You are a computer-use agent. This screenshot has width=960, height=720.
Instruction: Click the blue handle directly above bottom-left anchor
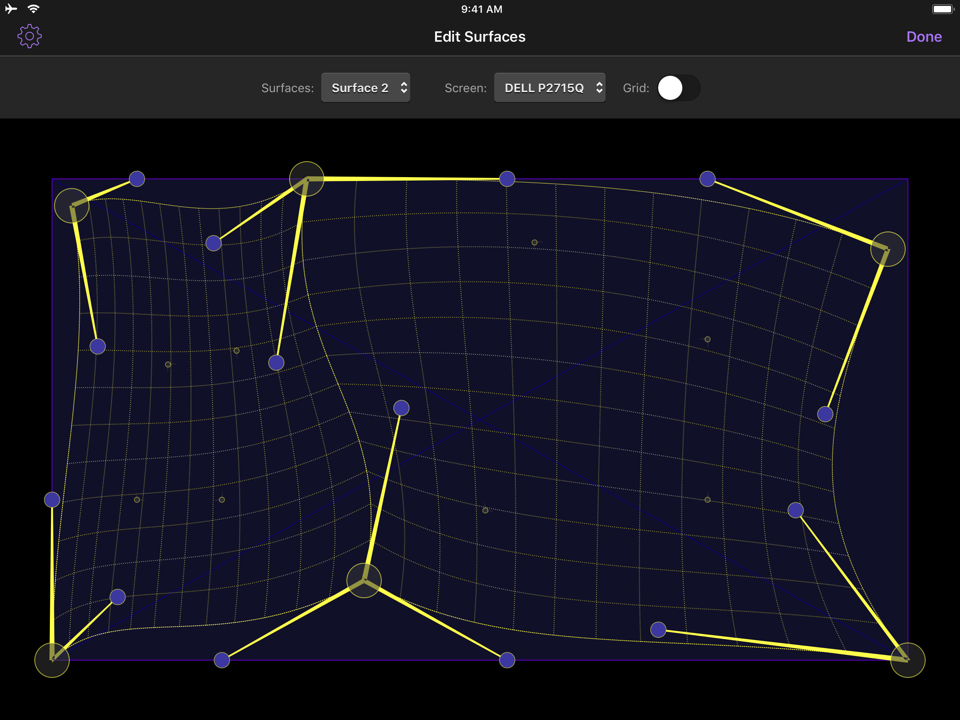(52, 499)
